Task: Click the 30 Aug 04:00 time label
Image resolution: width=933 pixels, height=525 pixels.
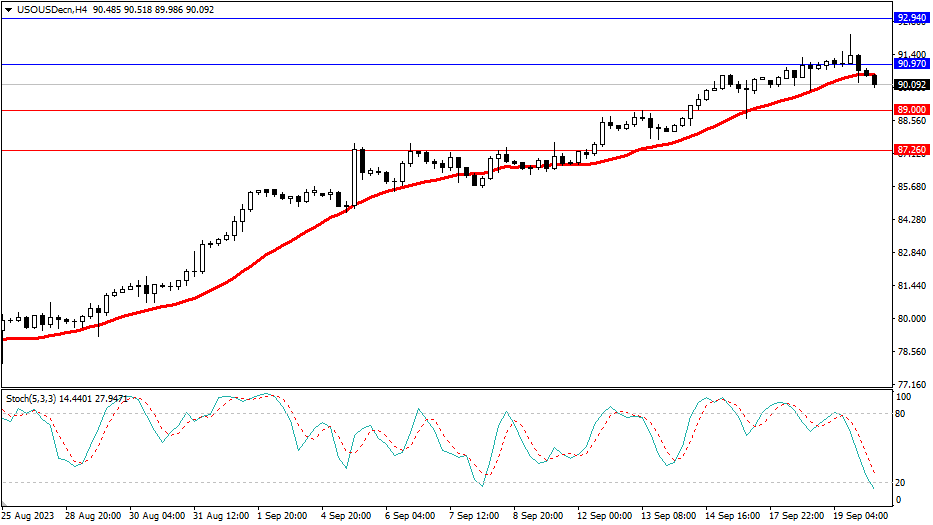Action: click(x=155, y=516)
